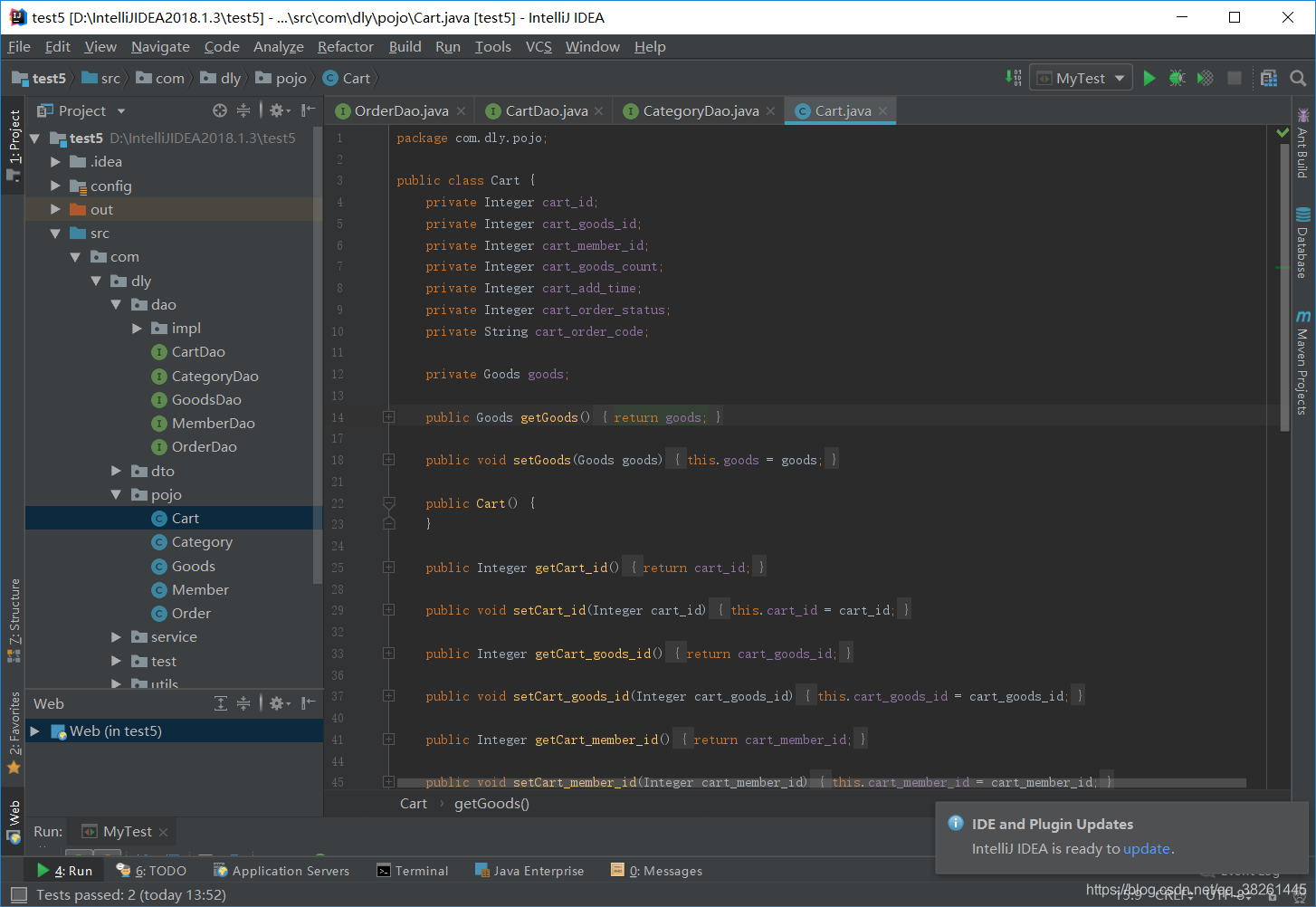The image size is (1316, 907).
Task: Collapse all nodes in the Project tree
Action: [x=243, y=110]
